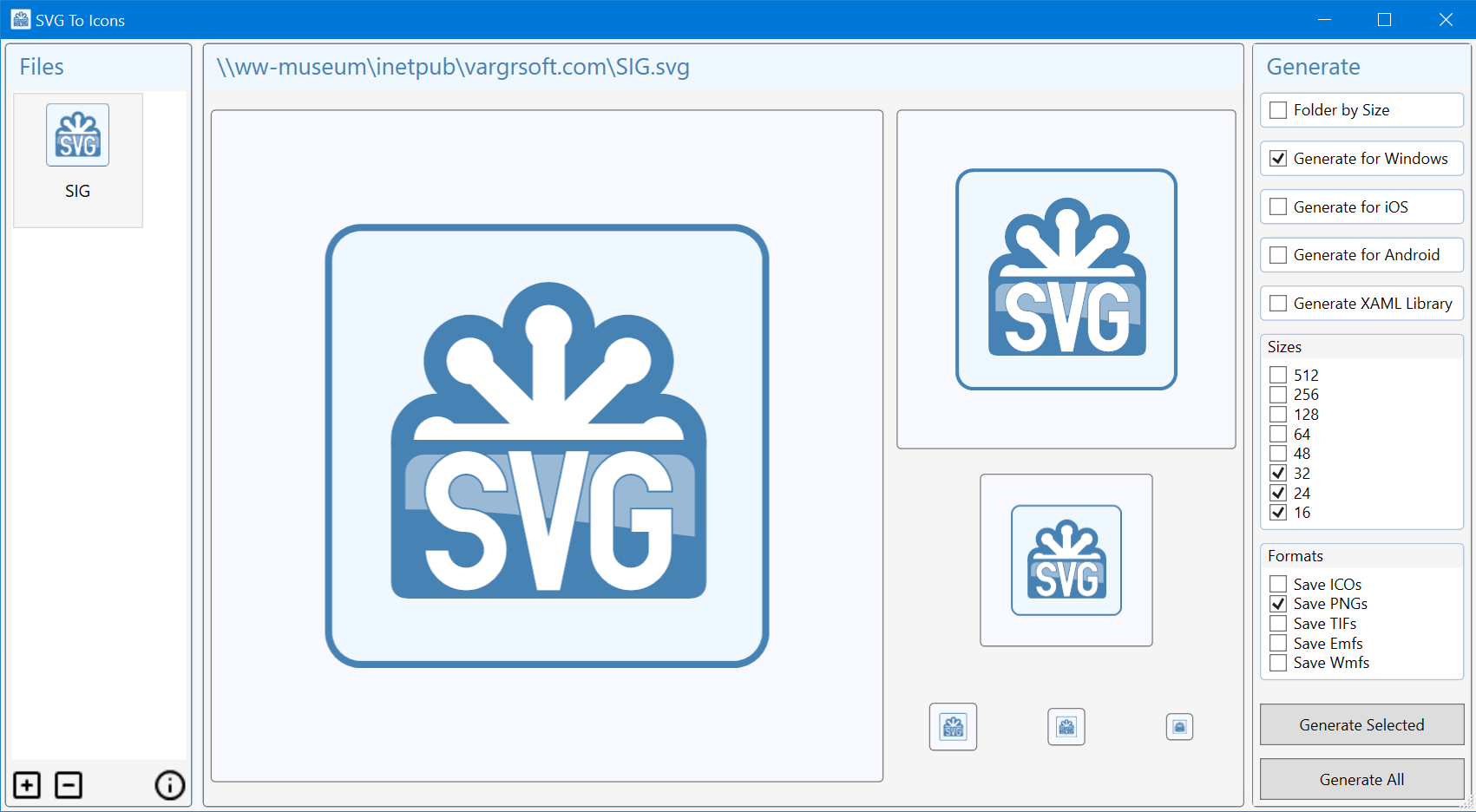Click the add file plus icon
This screenshot has width=1476, height=812.
(x=27, y=785)
